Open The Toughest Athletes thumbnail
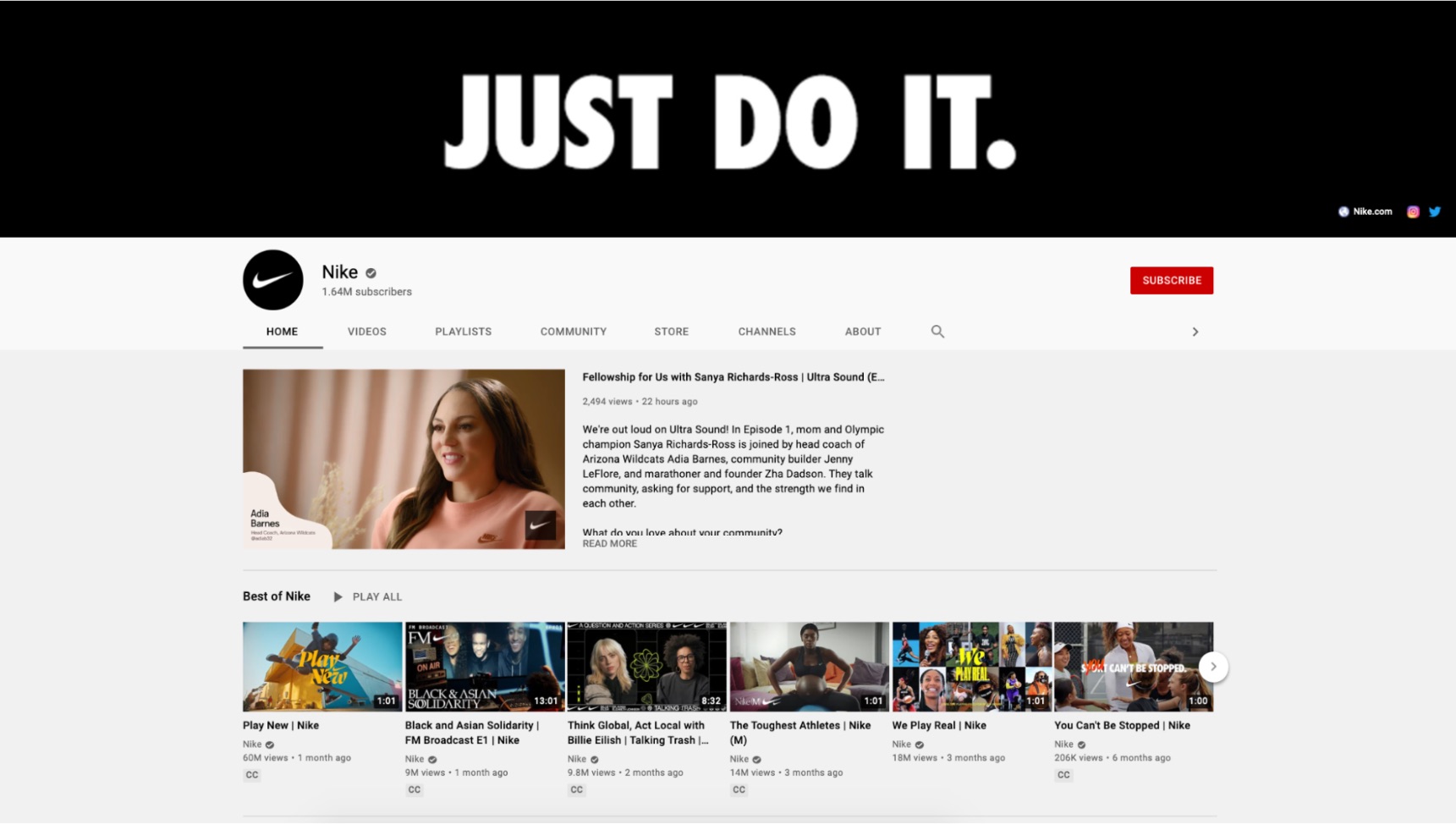Screen dimensions: 1456x824 pos(810,667)
